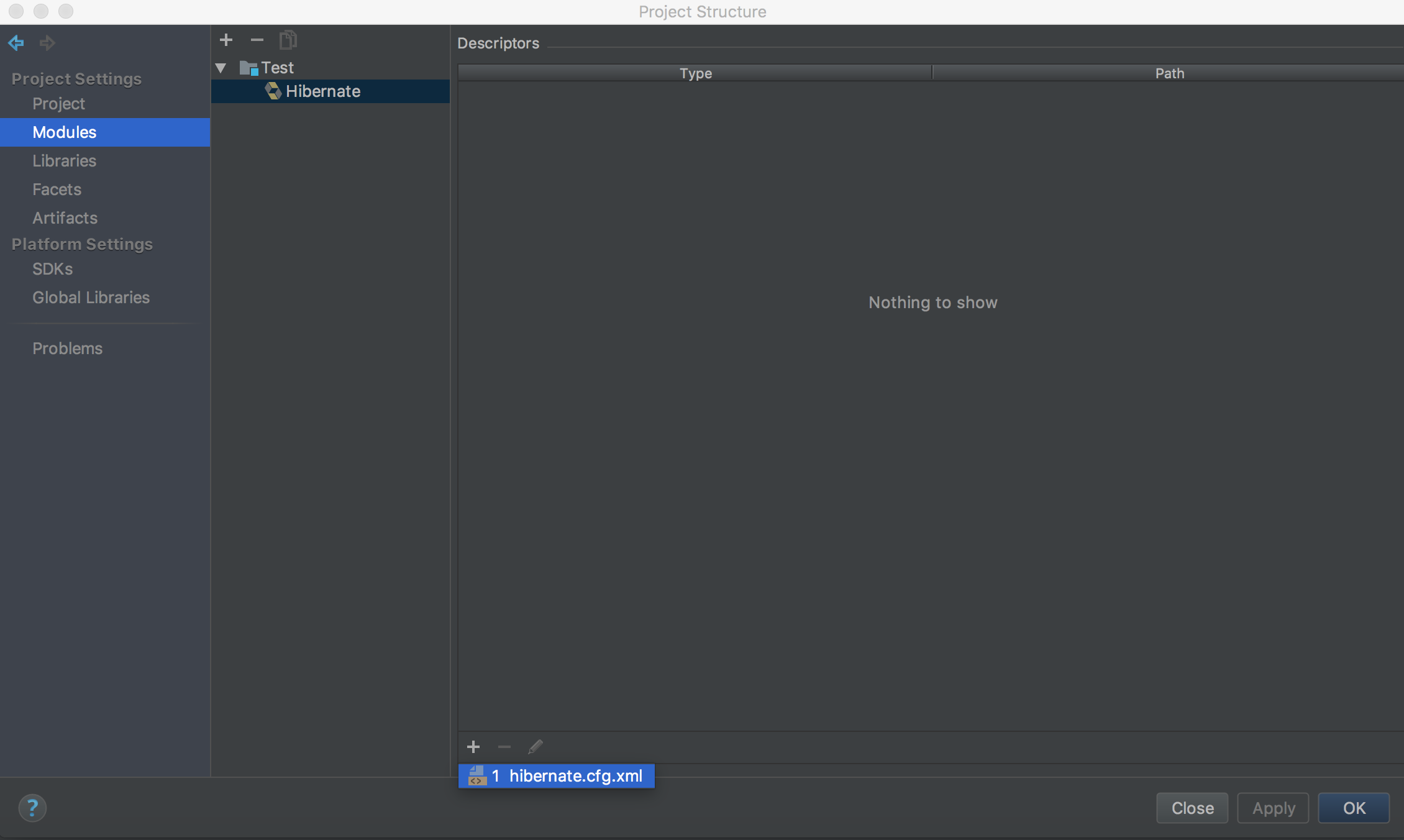Click the remove descriptor minus icon
Image resolution: width=1404 pixels, height=840 pixels.
tap(505, 746)
